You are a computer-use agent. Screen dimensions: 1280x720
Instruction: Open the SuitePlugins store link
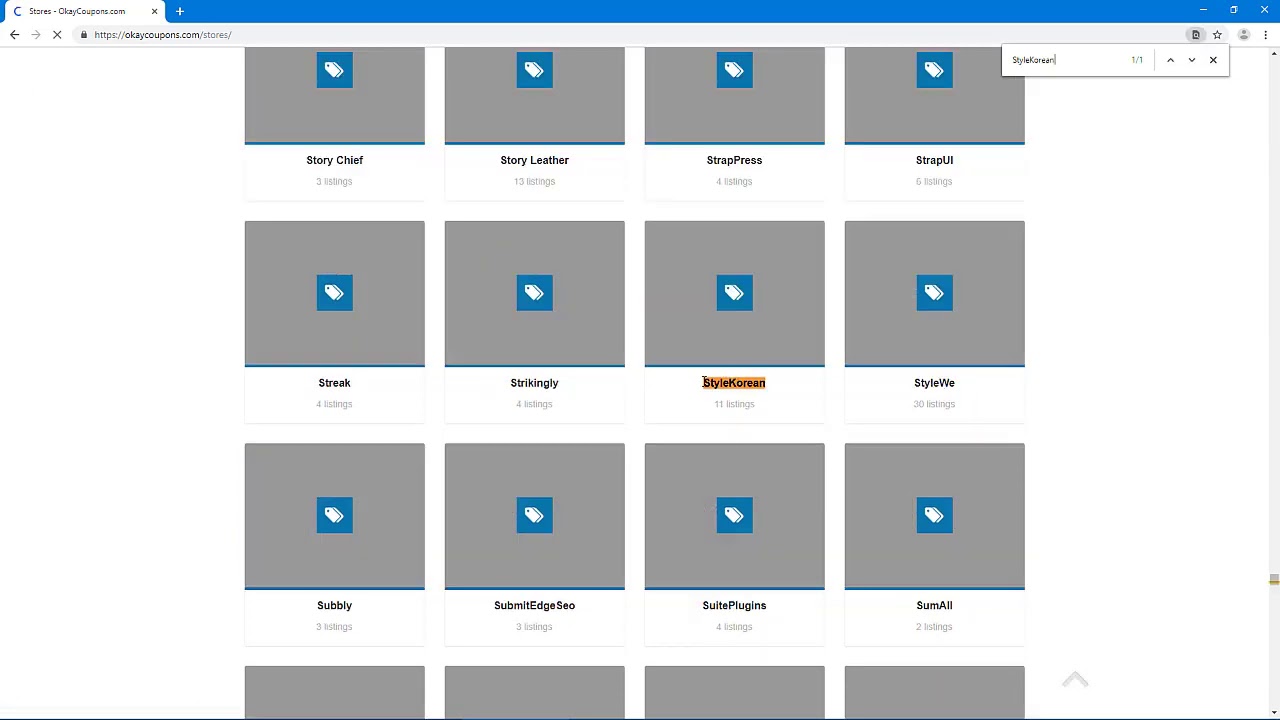[x=734, y=605]
